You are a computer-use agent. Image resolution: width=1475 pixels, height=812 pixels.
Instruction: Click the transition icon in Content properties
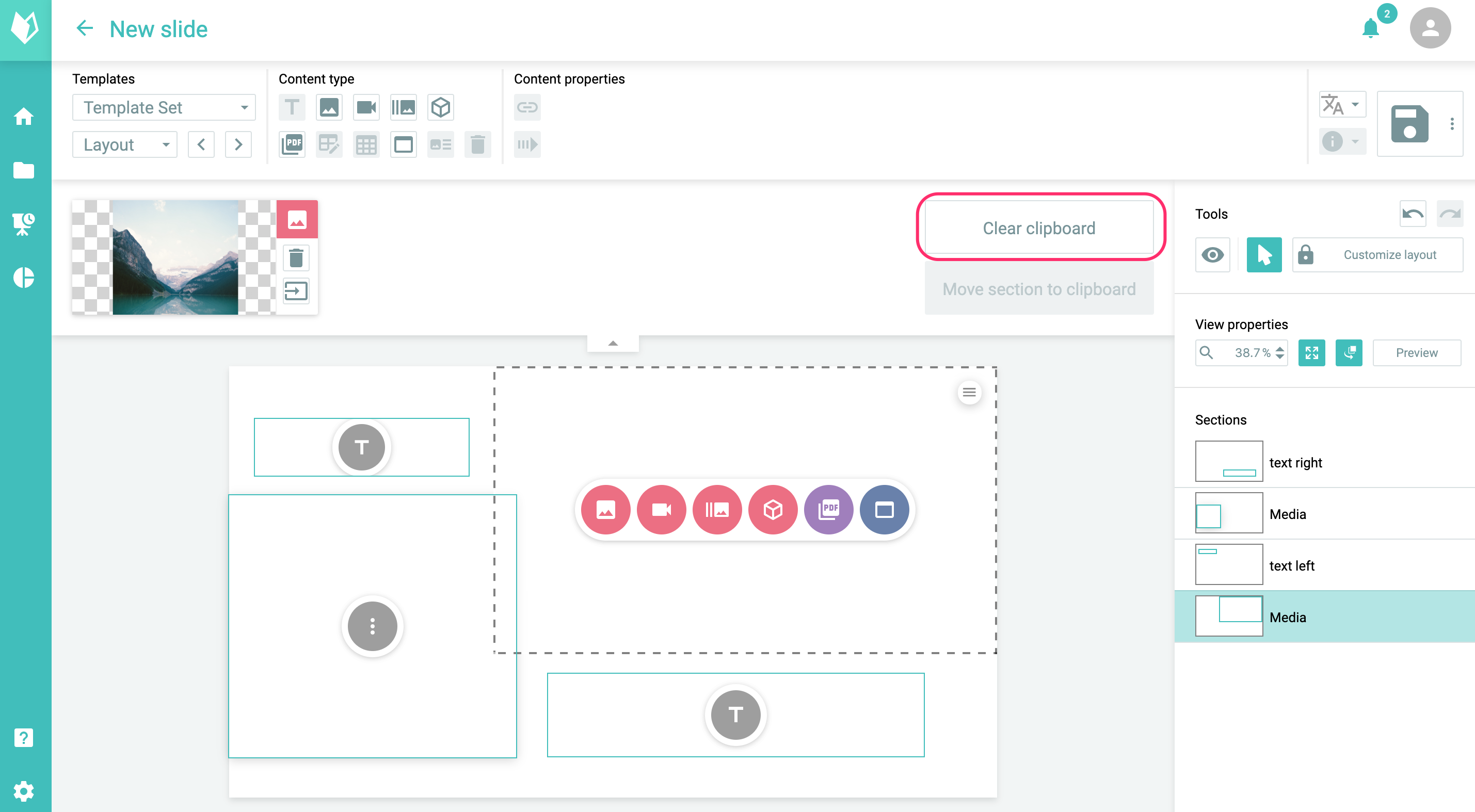point(527,144)
